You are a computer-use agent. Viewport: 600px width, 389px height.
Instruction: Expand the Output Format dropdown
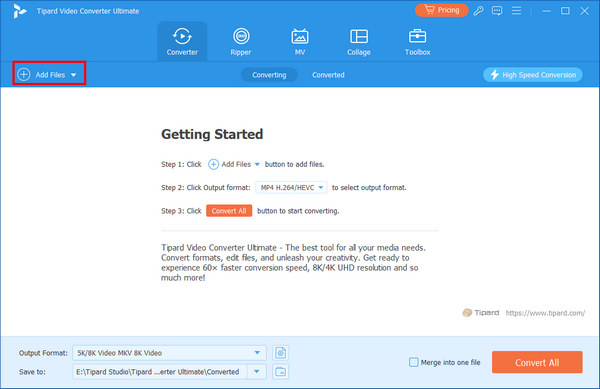pyautogui.click(x=257, y=353)
